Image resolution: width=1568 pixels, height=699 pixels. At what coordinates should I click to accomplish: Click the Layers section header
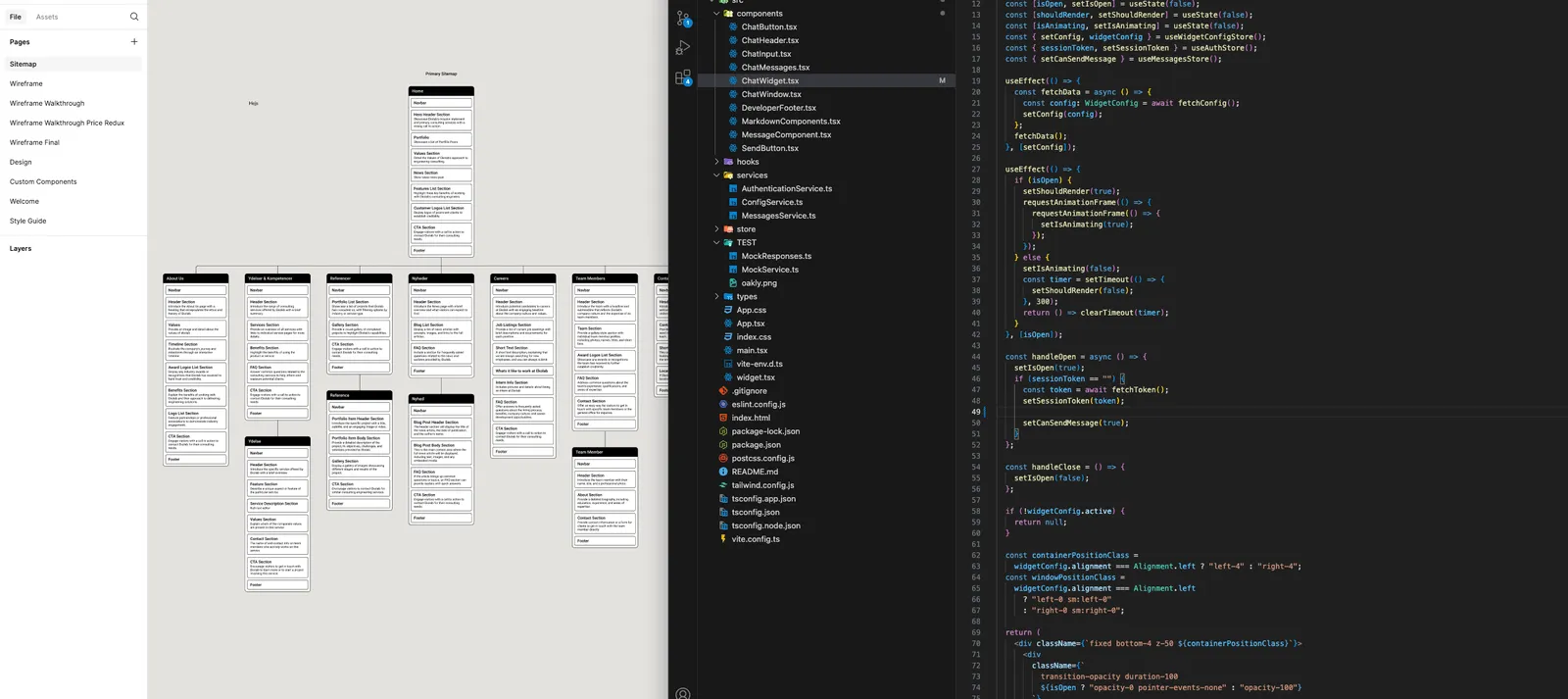21,249
